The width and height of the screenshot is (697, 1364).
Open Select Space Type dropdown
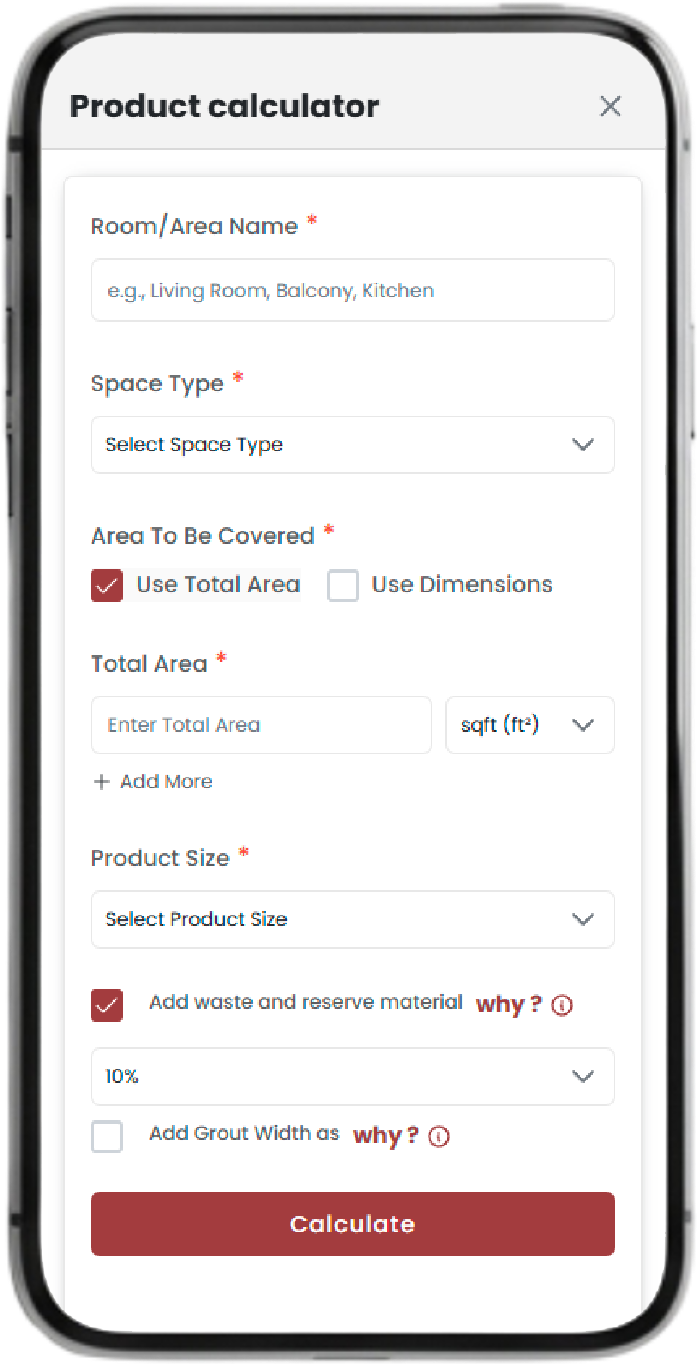(x=353, y=445)
